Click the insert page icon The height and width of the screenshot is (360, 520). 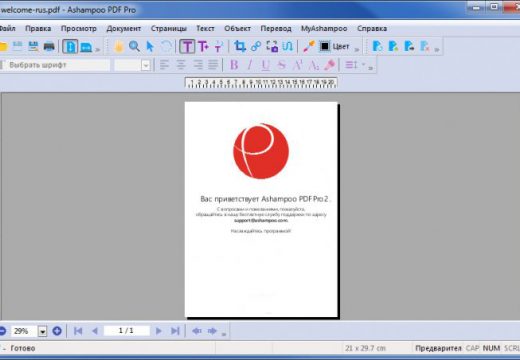coord(393,46)
